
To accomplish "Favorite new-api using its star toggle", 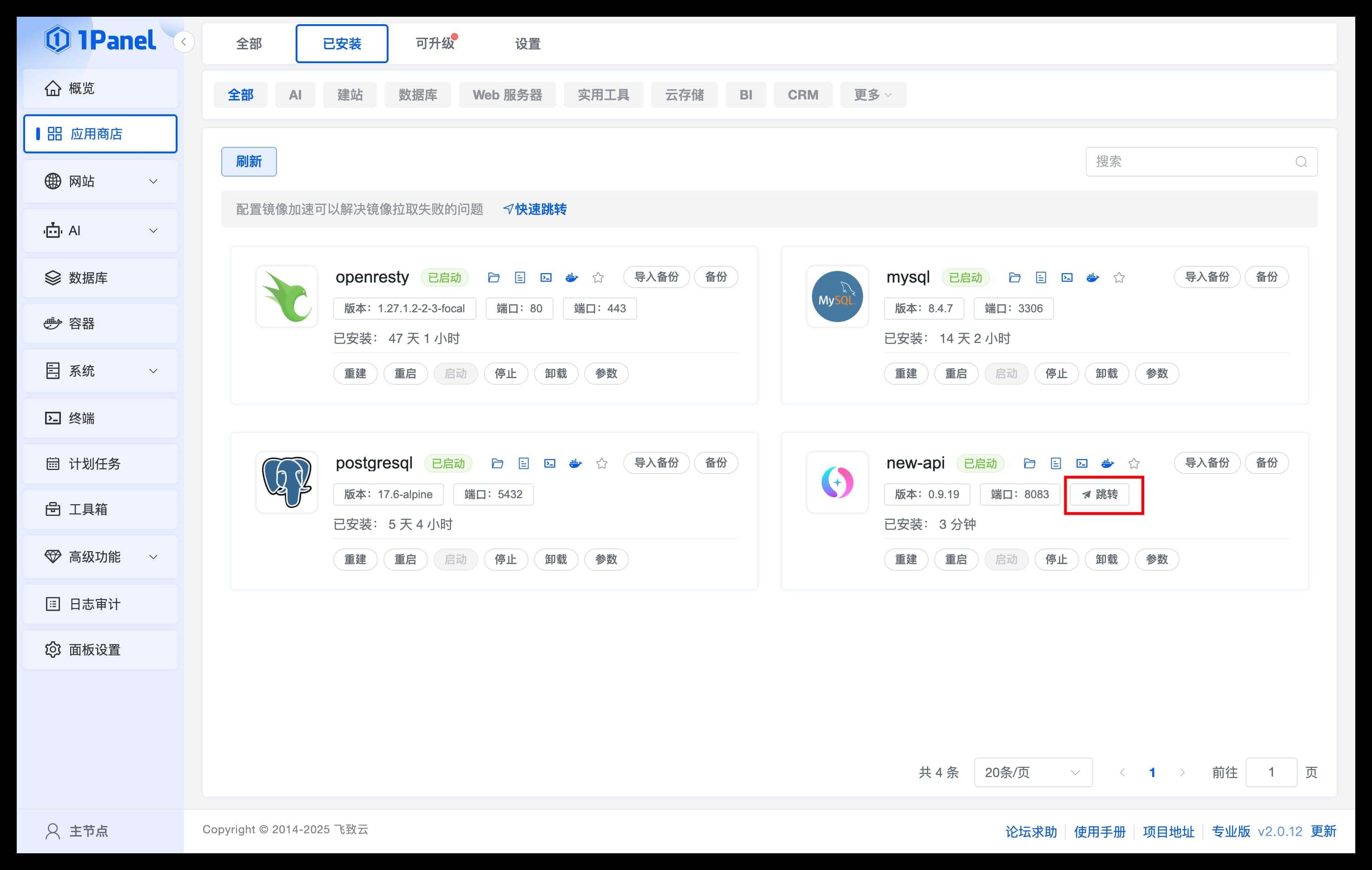I will (x=1134, y=463).
